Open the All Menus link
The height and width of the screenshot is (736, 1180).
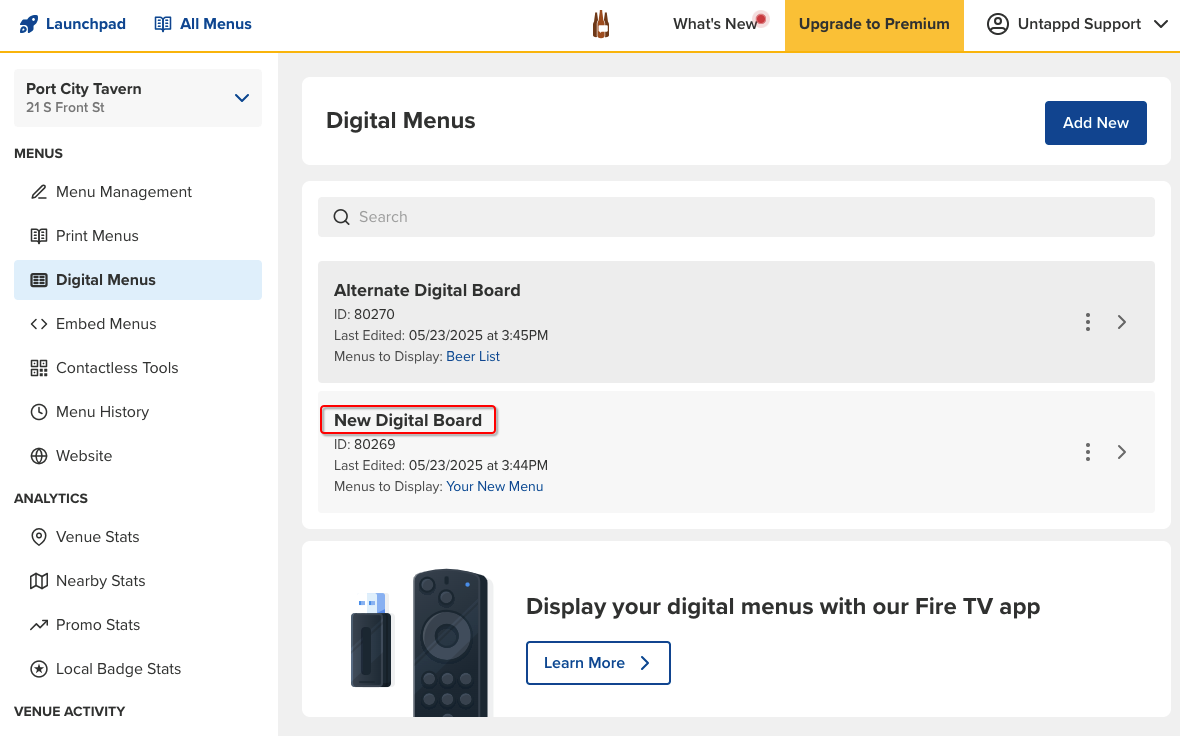coord(203,24)
